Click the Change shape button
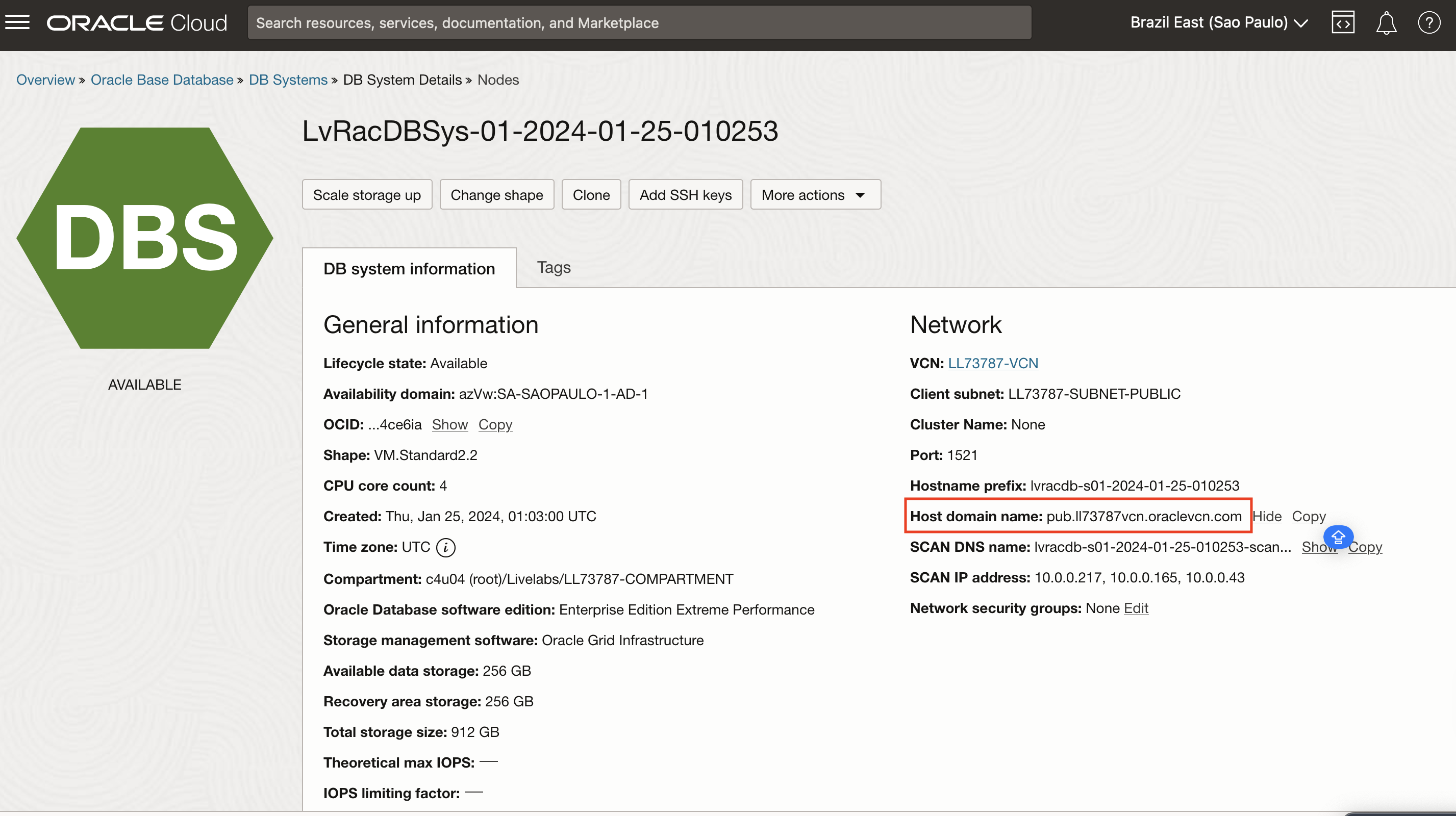The image size is (1456, 816). (496, 195)
